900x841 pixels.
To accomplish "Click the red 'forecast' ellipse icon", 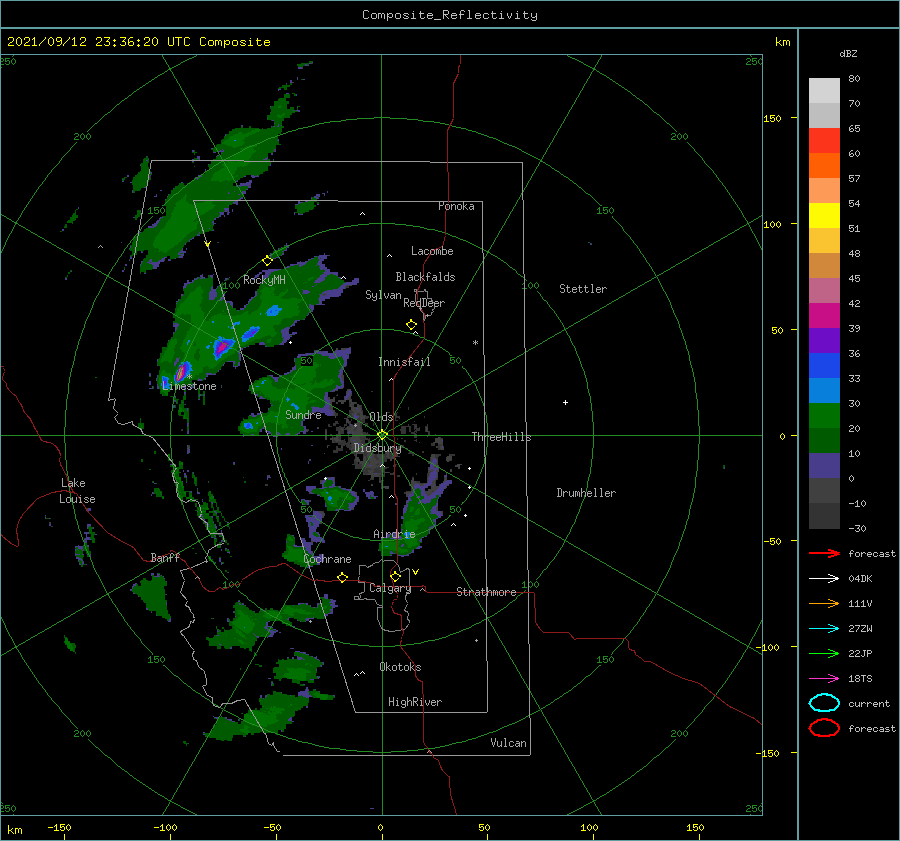I will 824,728.
